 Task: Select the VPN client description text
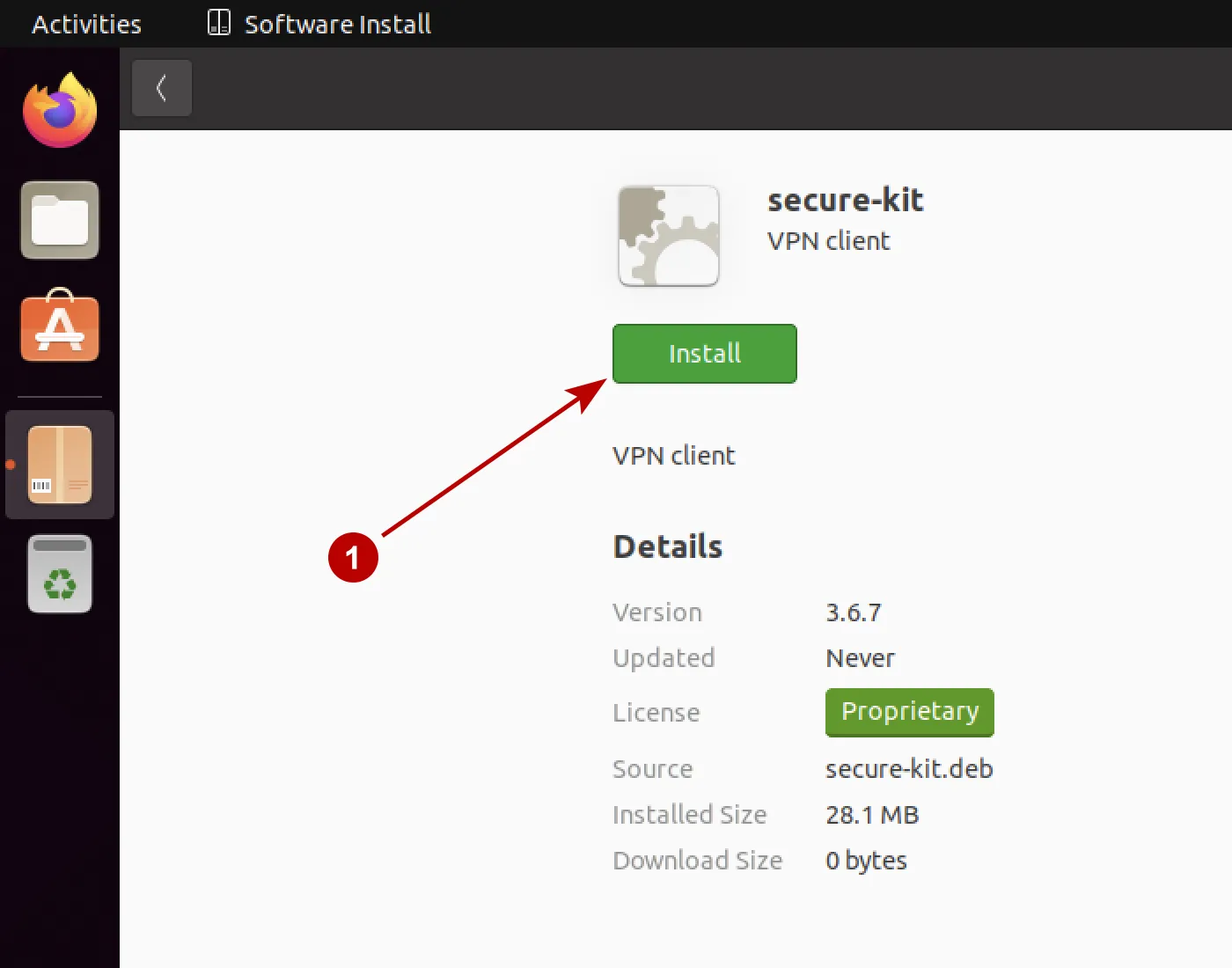click(673, 455)
